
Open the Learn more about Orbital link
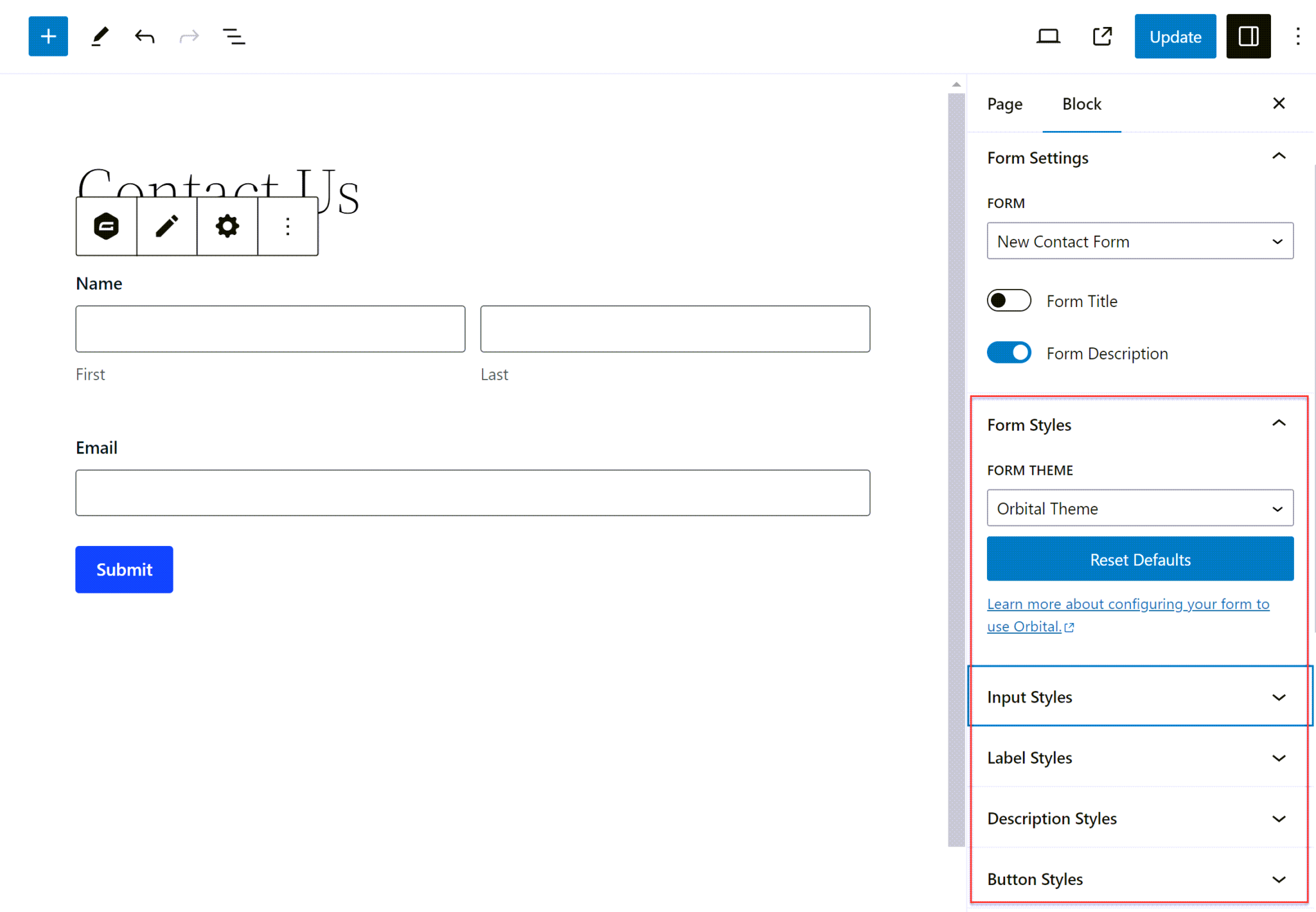[1128, 604]
